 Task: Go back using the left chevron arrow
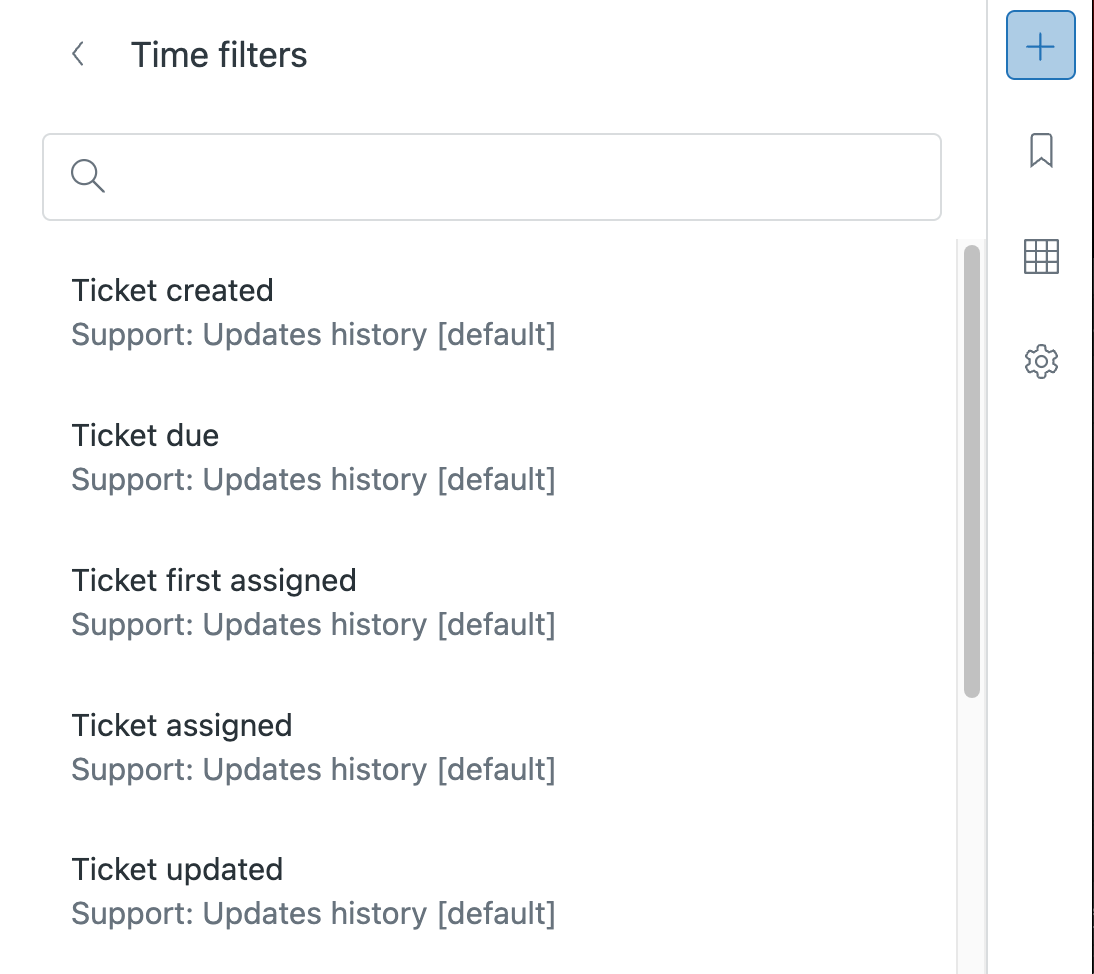[x=78, y=54]
